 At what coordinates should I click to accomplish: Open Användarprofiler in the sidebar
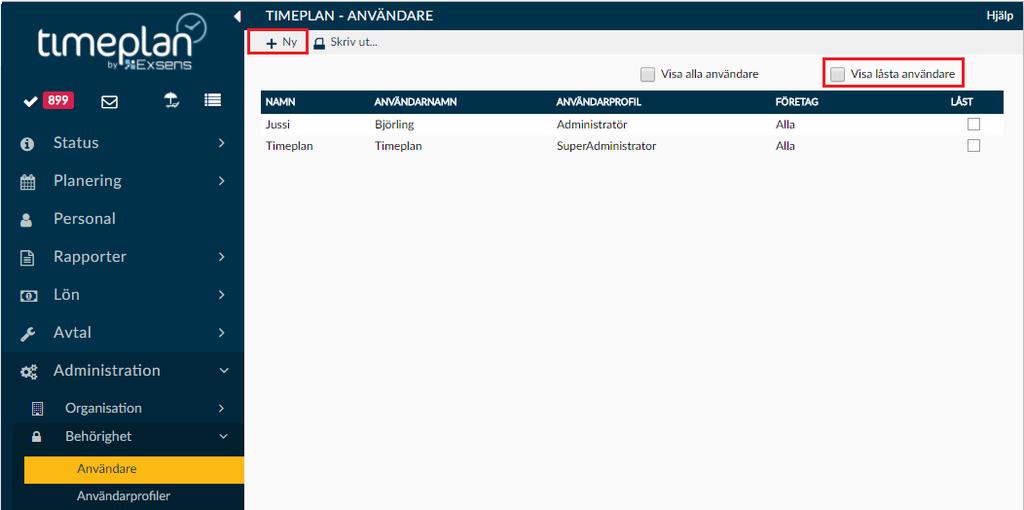[123, 496]
